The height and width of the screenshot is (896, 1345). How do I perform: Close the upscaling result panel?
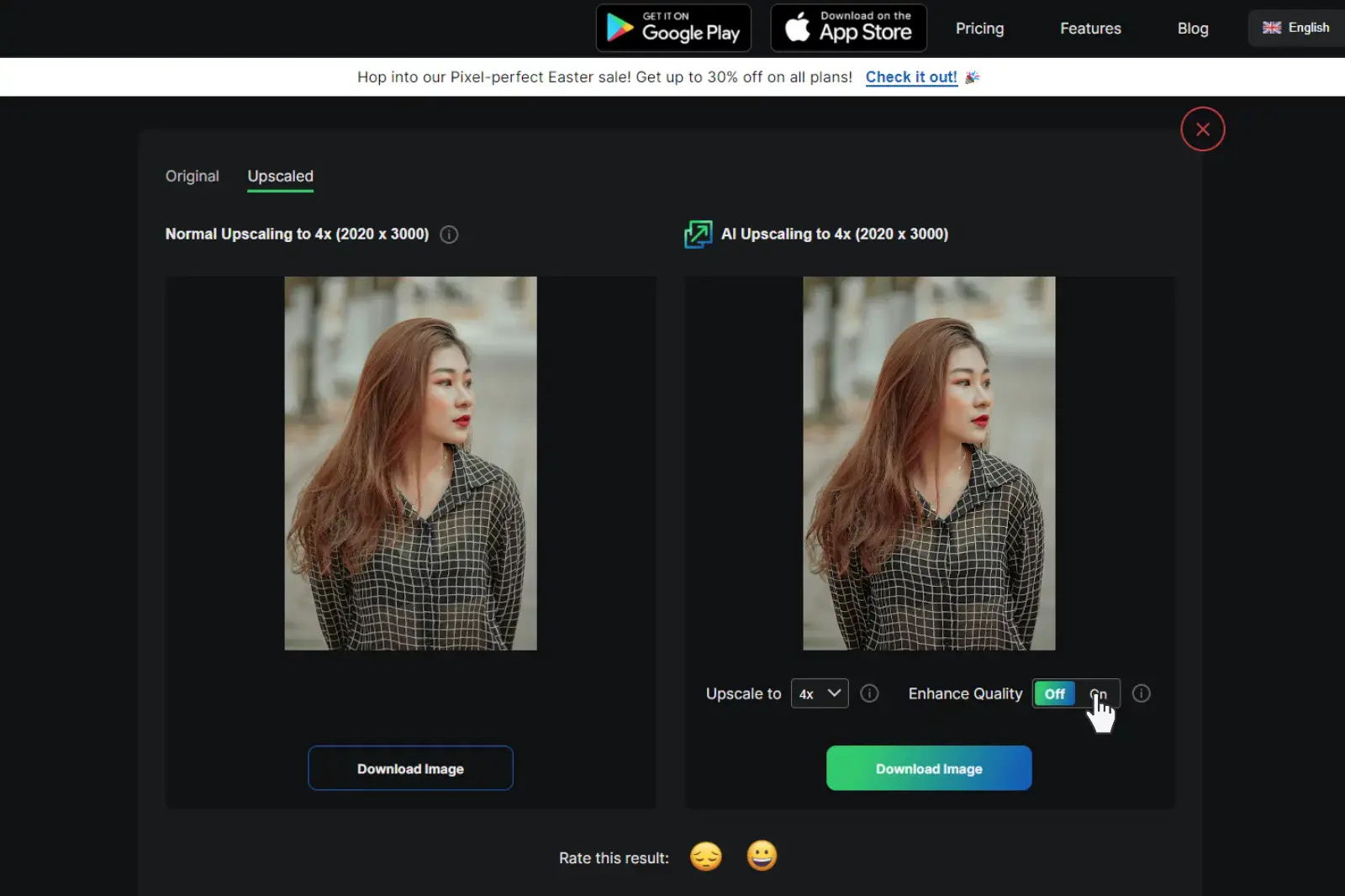[x=1202, y=129]
